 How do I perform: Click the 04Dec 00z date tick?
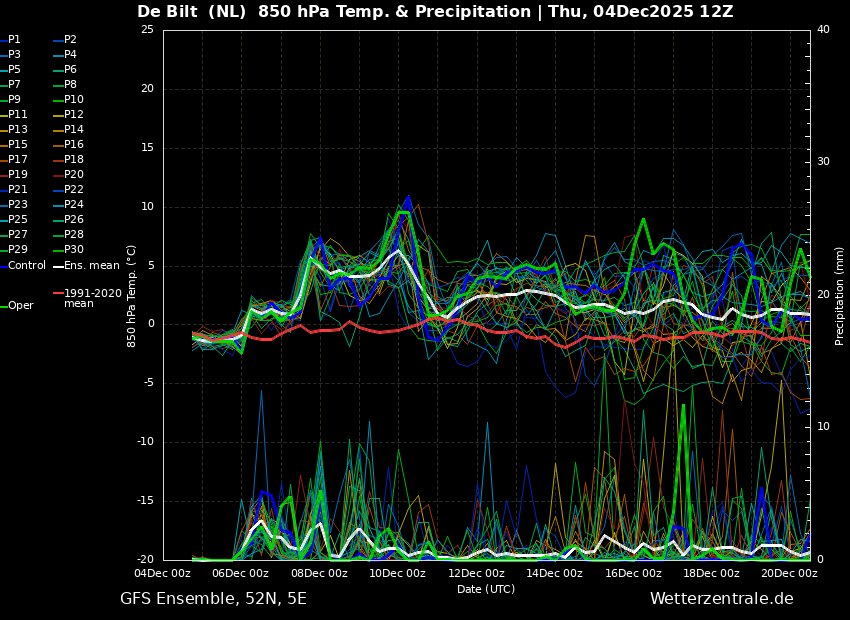click(x=163, y=573)
